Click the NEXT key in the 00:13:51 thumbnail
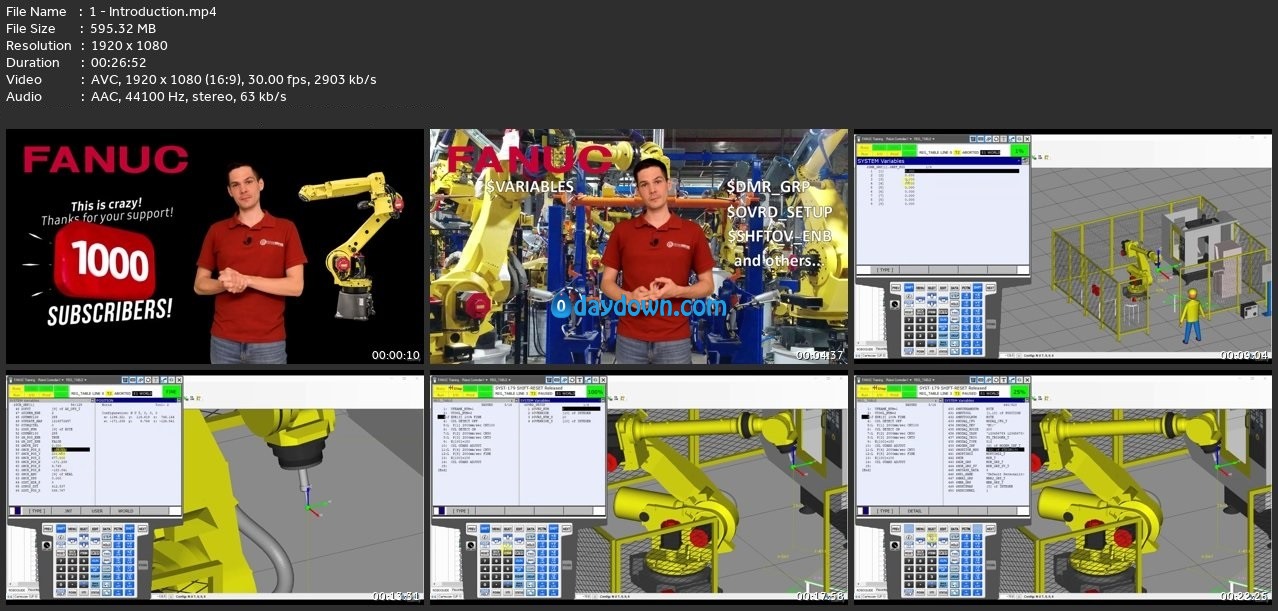Screen dimensions: 1278x611 point(142,529)
